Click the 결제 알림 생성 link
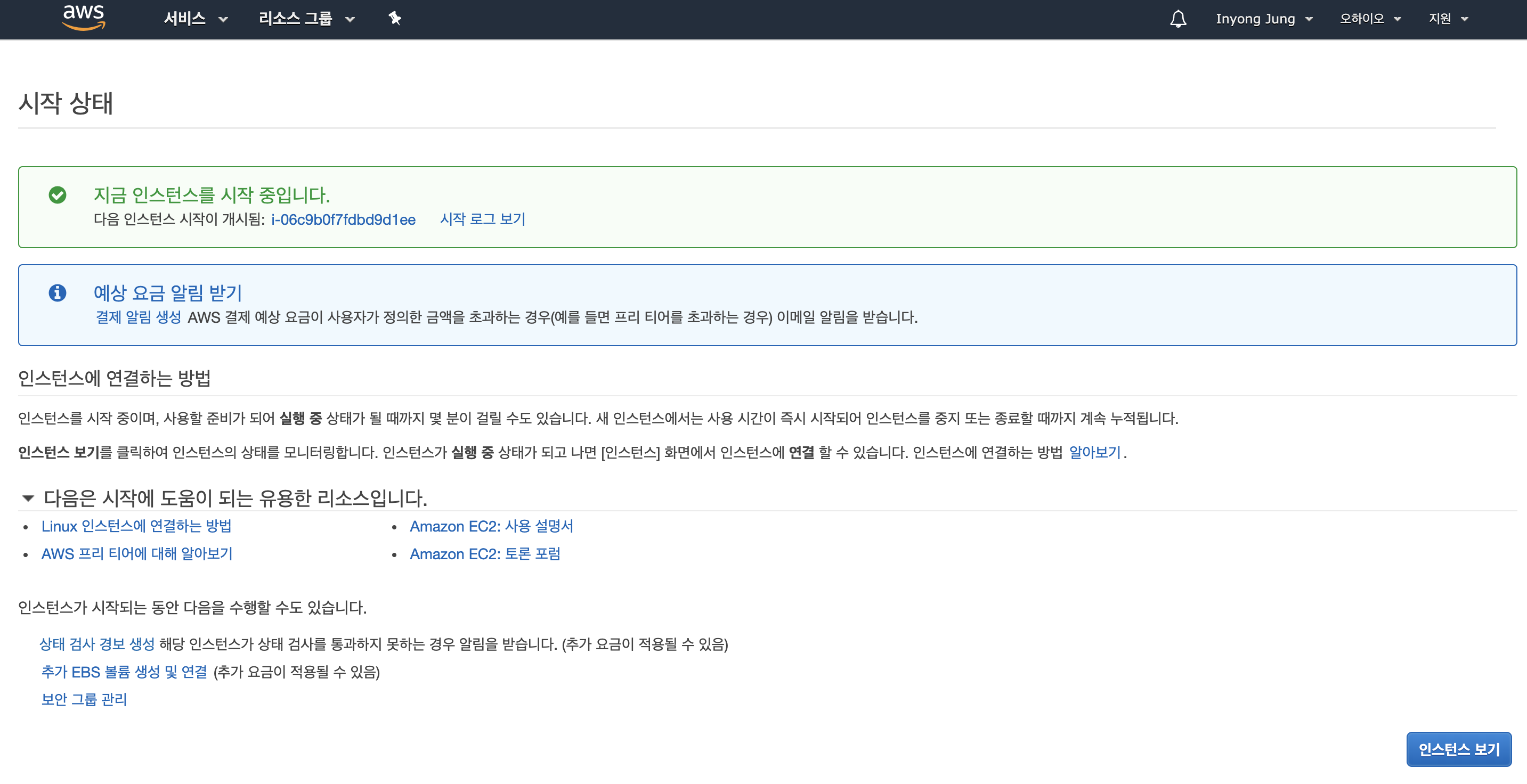Screen dimensions: 1527x784 138,317
